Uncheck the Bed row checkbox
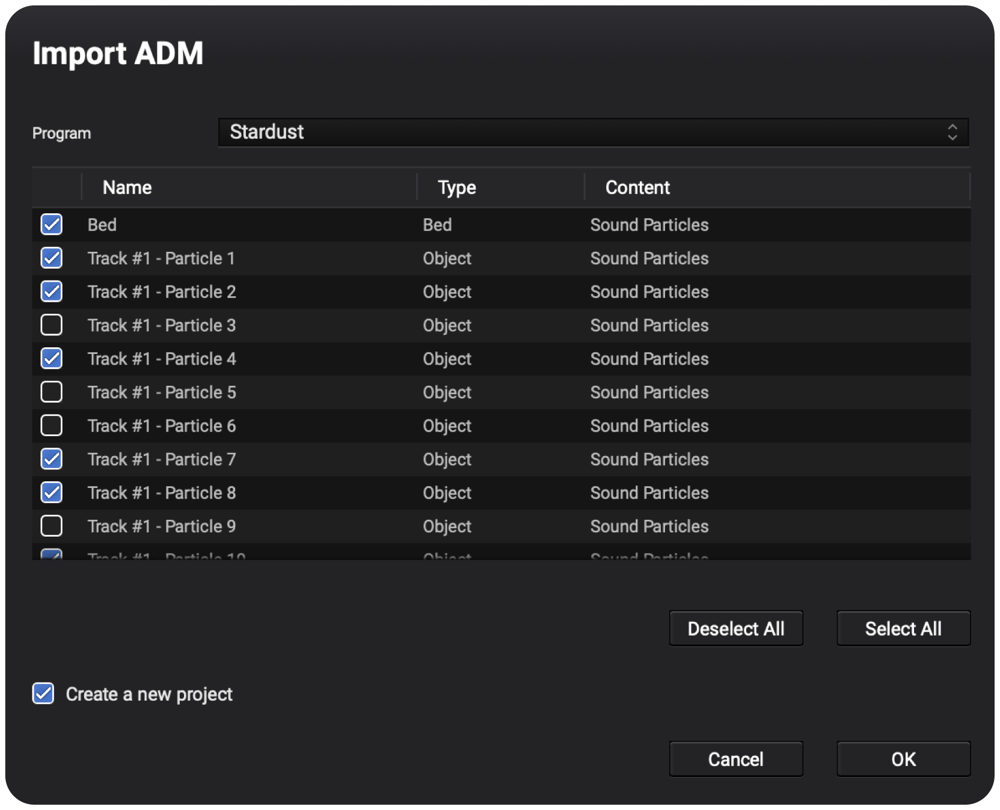 [51, 225]
